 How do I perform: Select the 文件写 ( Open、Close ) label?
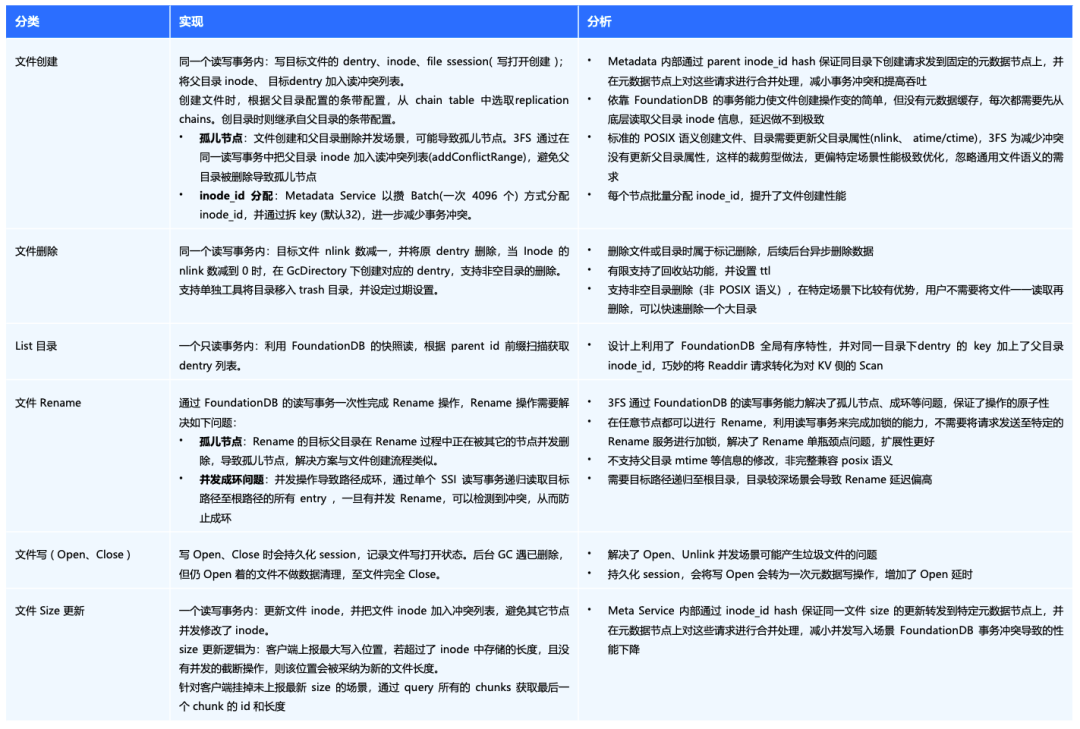pyautogui.click(x=73, y=555)
